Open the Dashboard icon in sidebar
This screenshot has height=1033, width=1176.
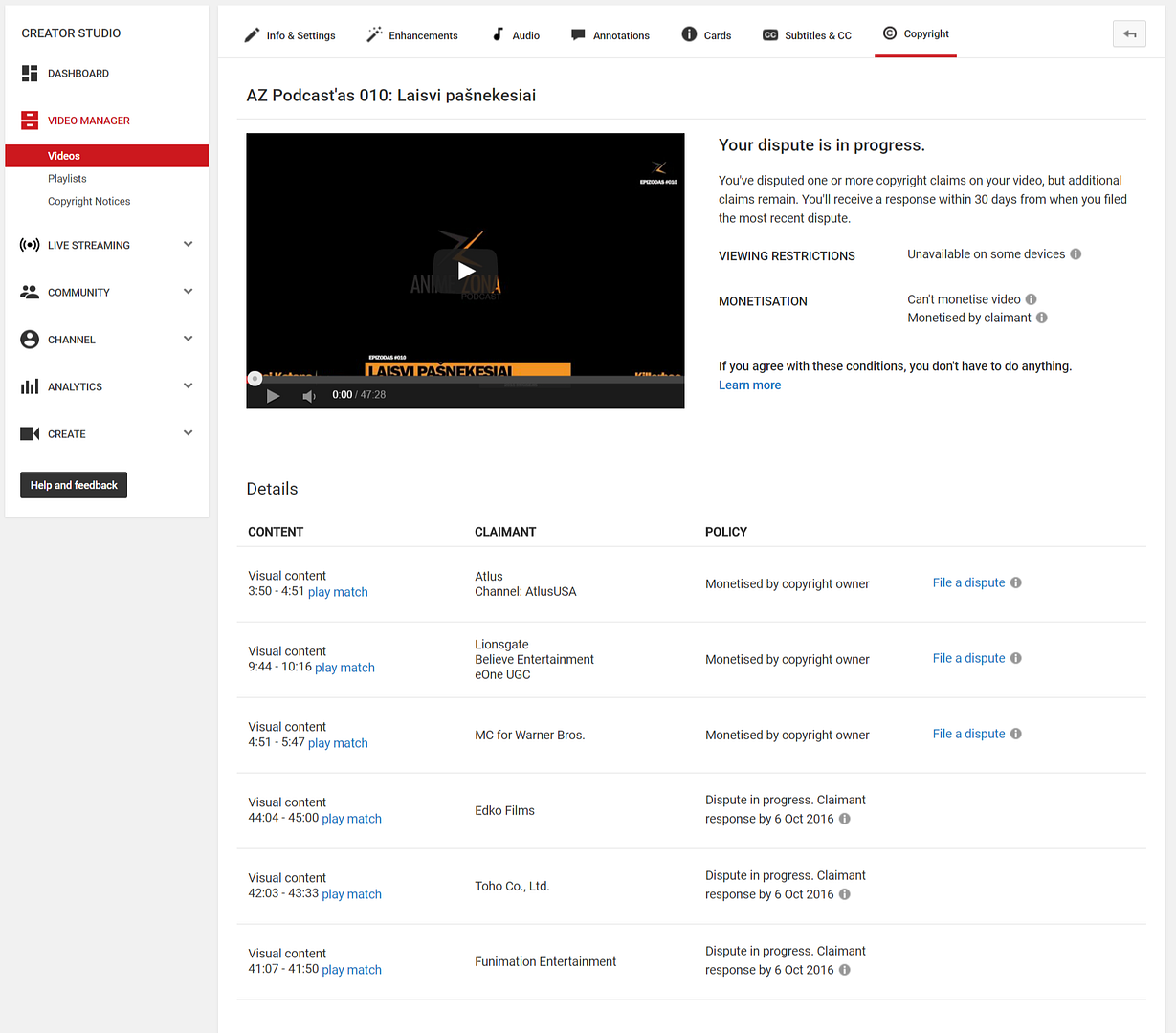[x=30, y=74]
